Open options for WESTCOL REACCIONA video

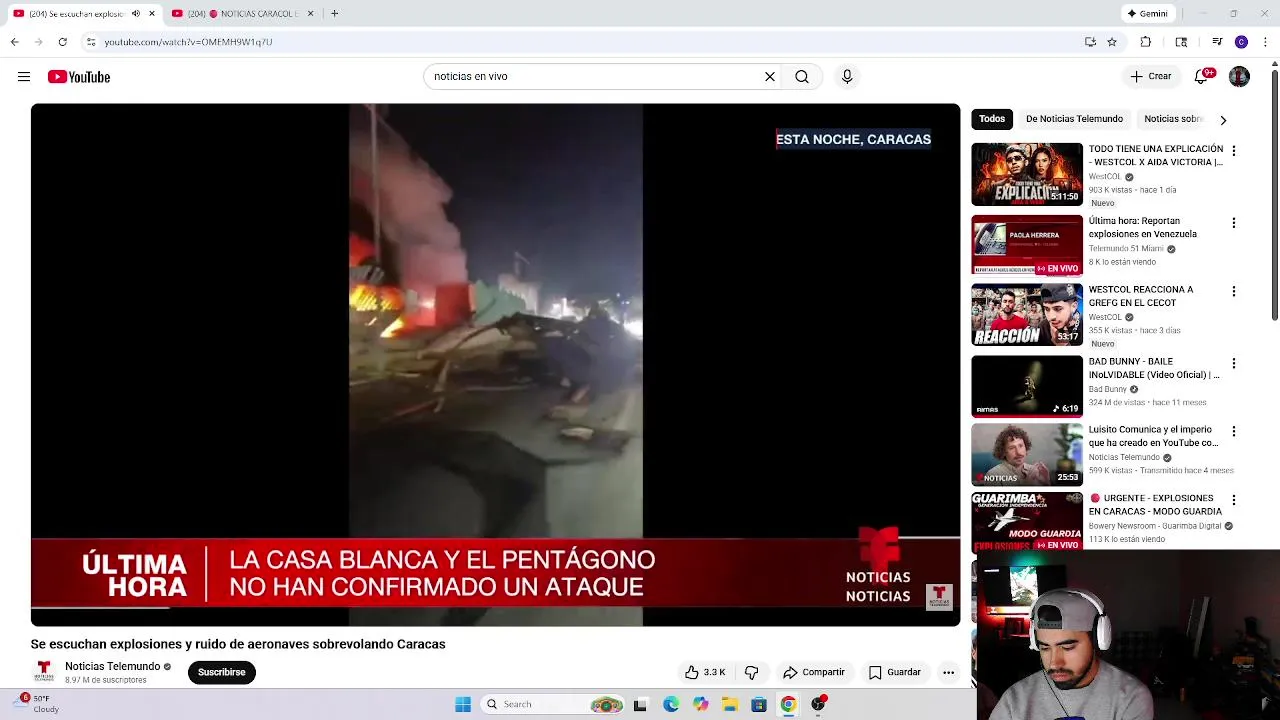(1233, 292)
